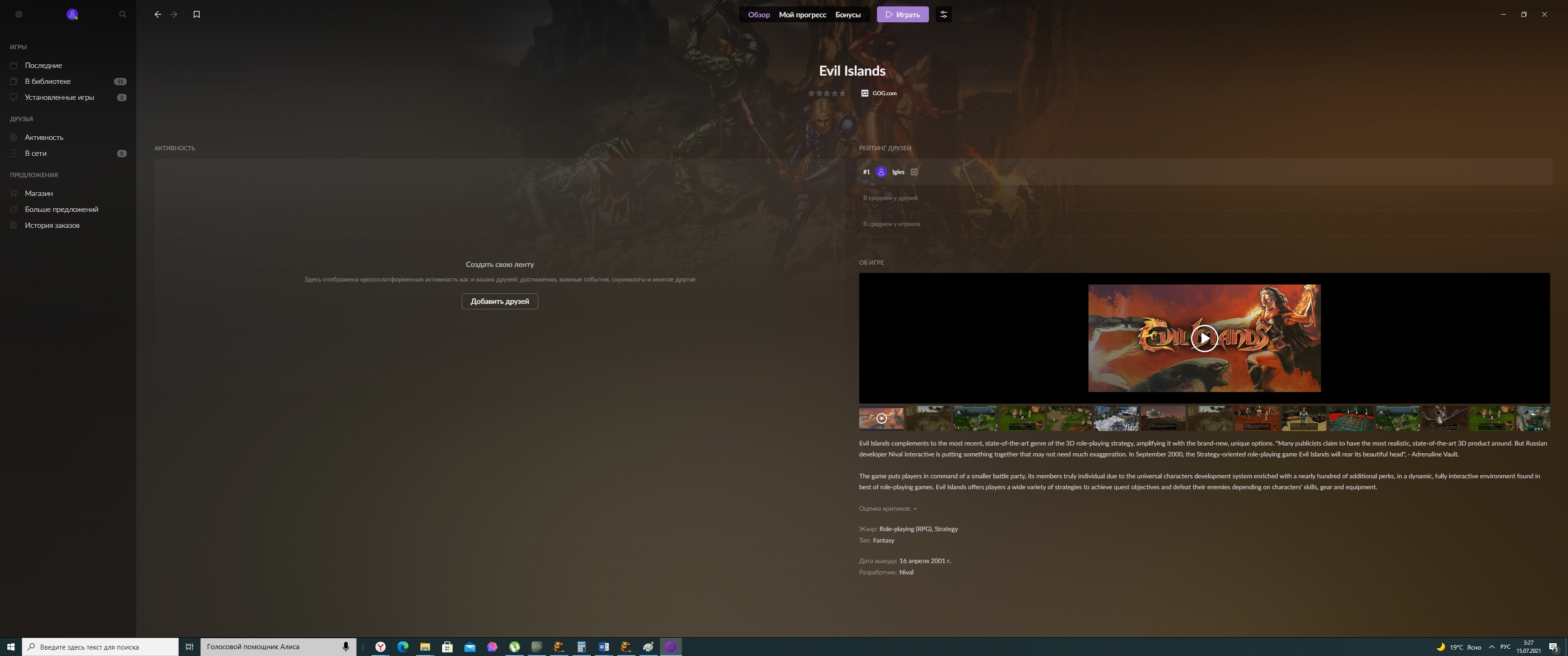
Task: Click the Strategy genre link
Action: coord(946,529)
